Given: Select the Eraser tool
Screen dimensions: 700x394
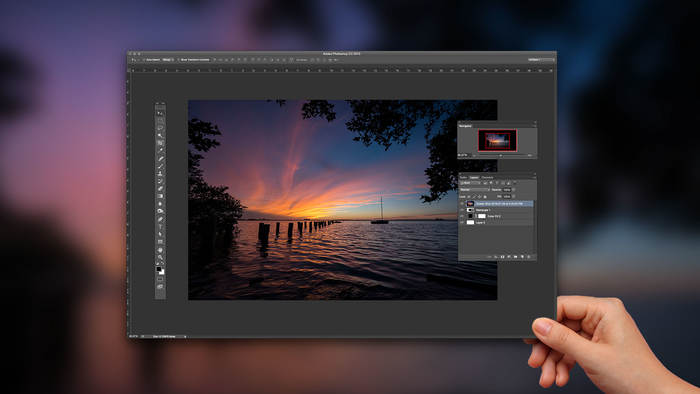Looking at the screenshot, I should pyautogui.click(x=160, y=189).
